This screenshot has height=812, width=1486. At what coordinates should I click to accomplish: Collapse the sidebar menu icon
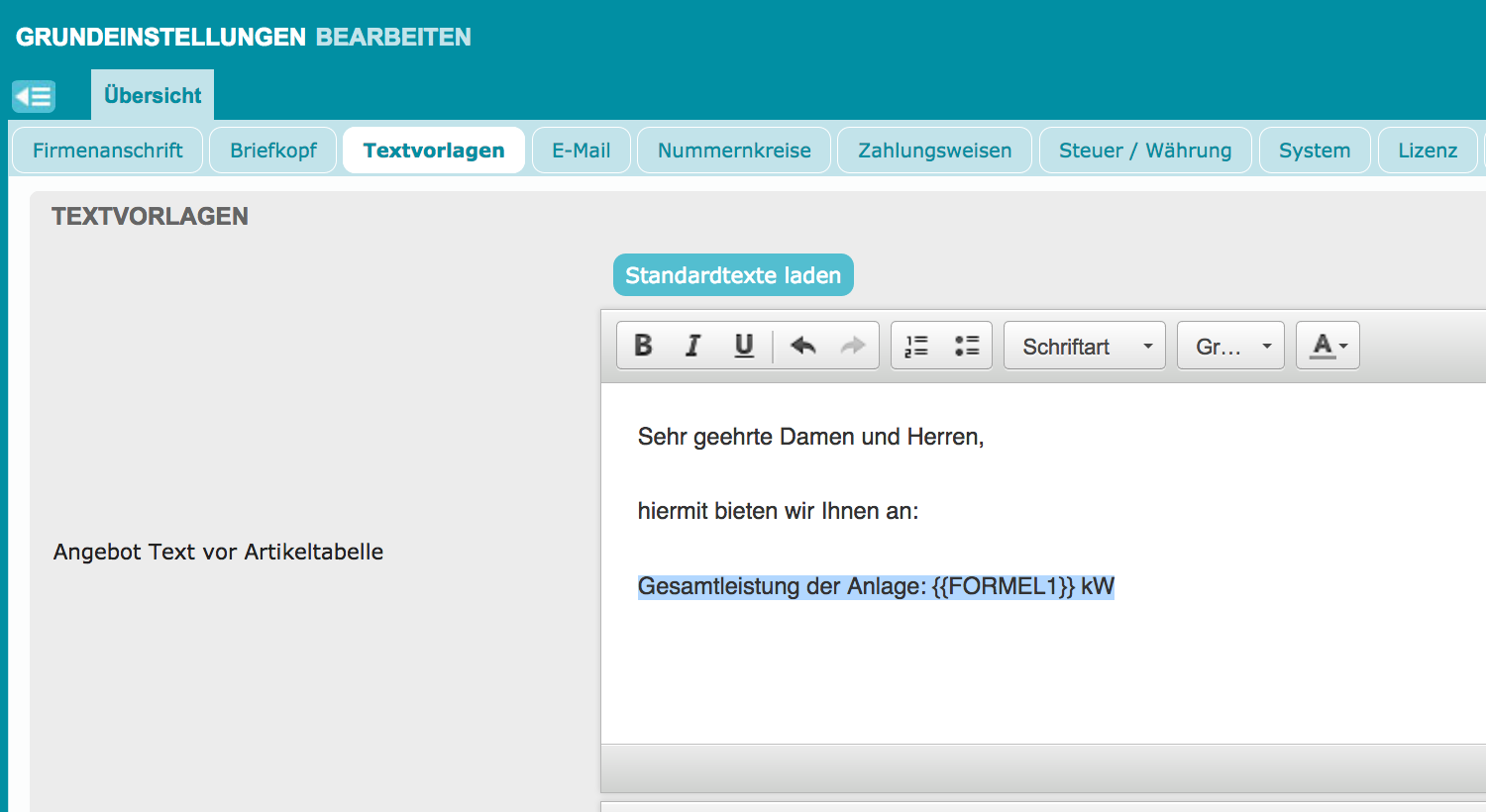coord(34,96)
